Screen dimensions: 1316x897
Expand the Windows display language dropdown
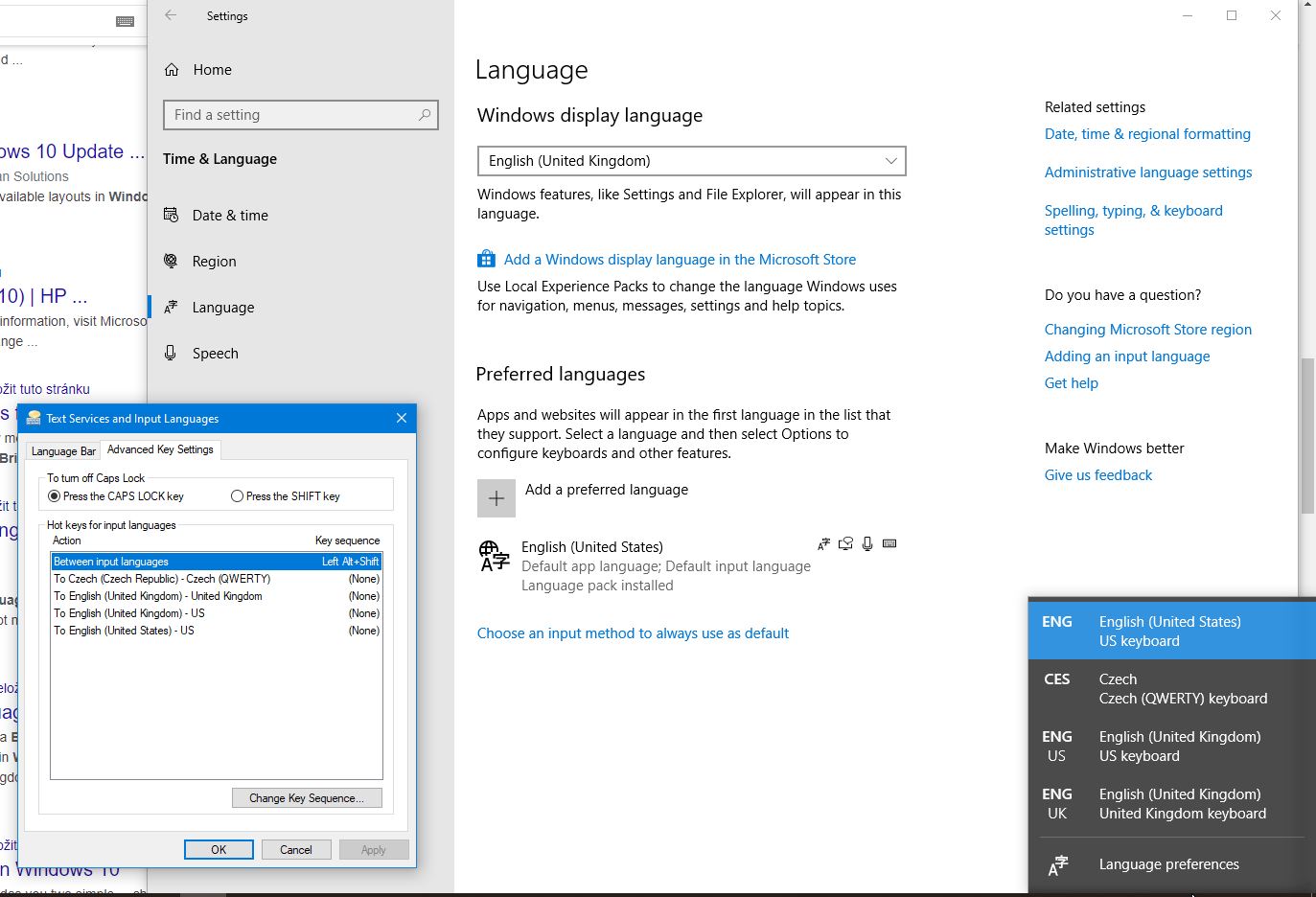point(691,161)
